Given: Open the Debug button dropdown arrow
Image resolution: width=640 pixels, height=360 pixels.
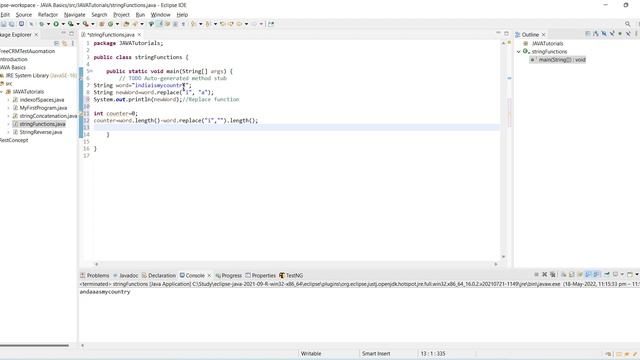Looking at the screenshot, I should tap(49, 24).
